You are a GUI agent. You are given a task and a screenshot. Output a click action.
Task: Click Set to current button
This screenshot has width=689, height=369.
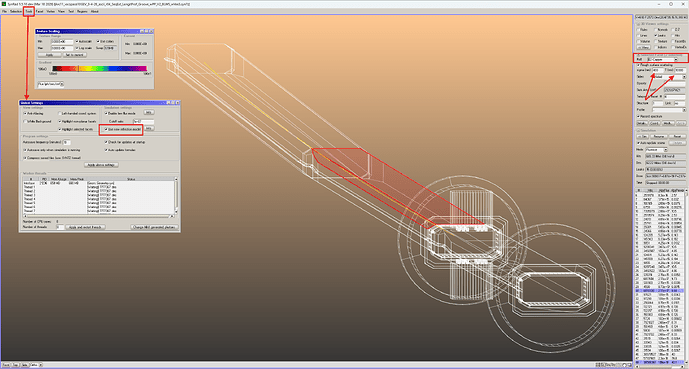tap(75, 55)
